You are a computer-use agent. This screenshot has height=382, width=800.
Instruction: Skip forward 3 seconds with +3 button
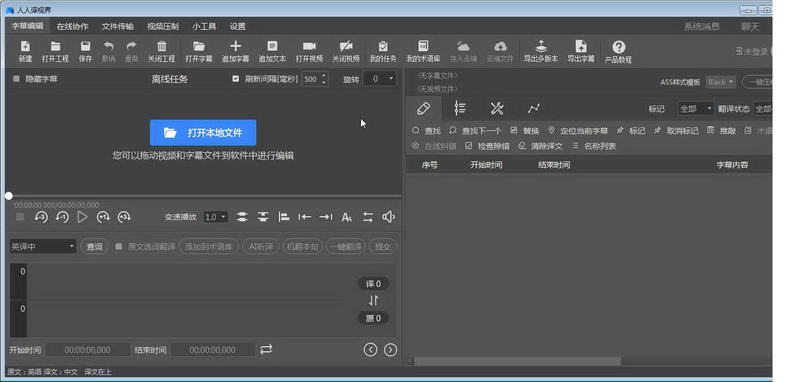tap(124, 217)
